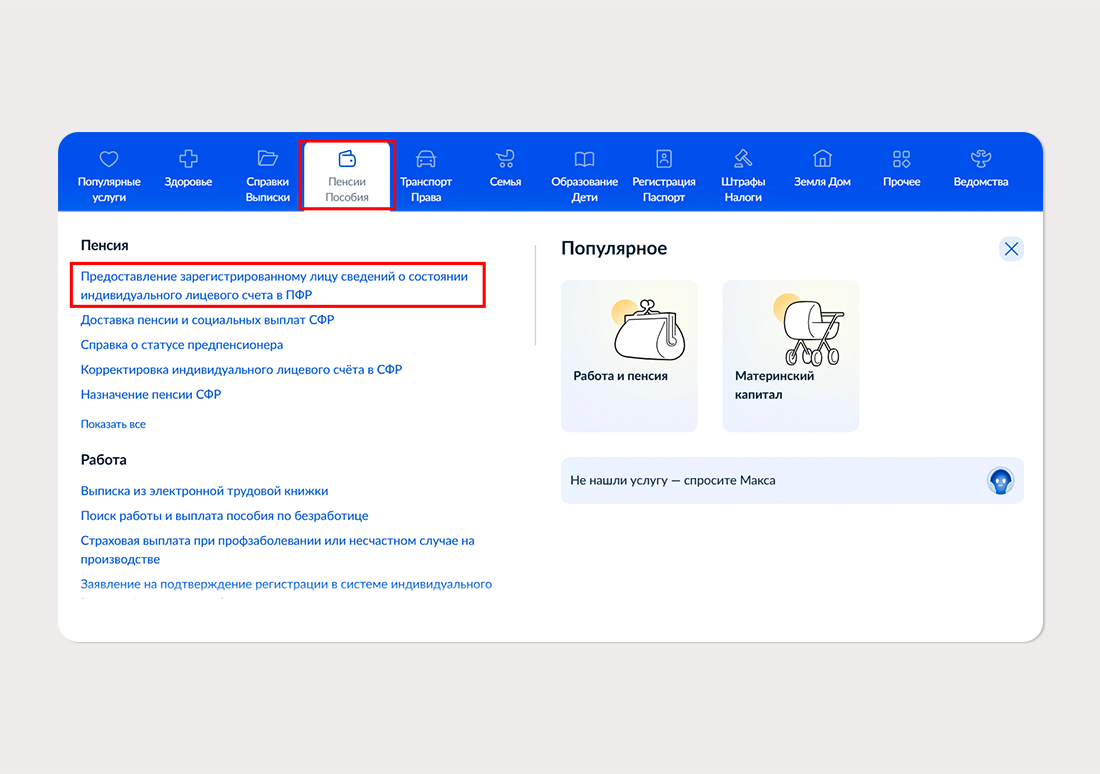Open the Земля Дом tab label

pyautogui.click(x=822, y=182)
